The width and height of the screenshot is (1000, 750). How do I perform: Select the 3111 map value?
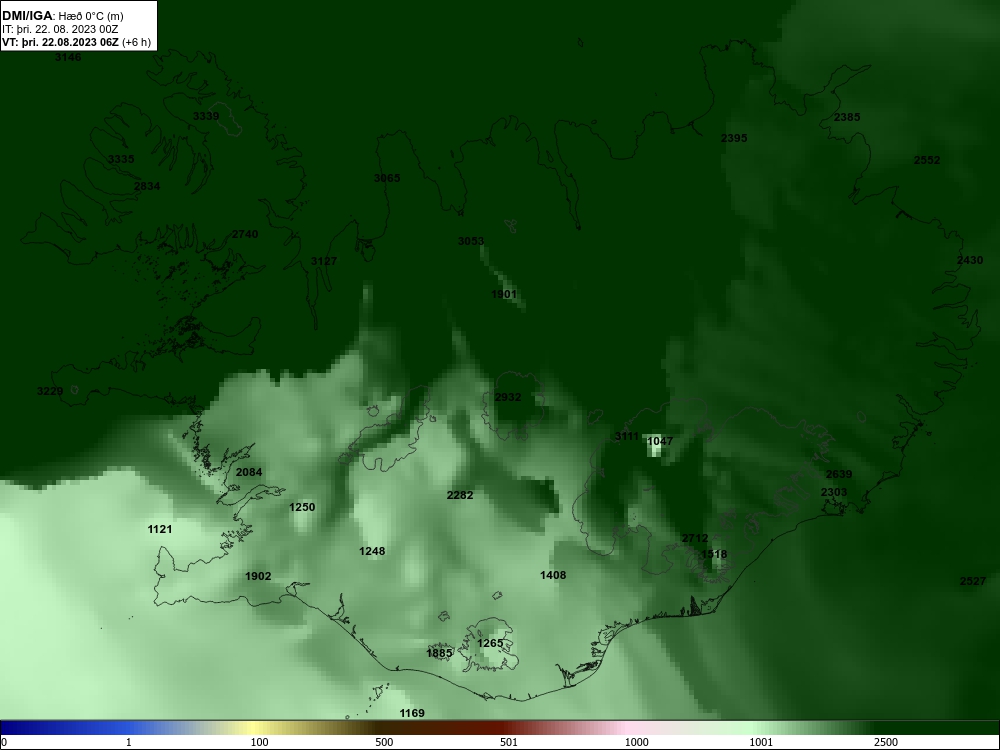(x=626, y=436)
